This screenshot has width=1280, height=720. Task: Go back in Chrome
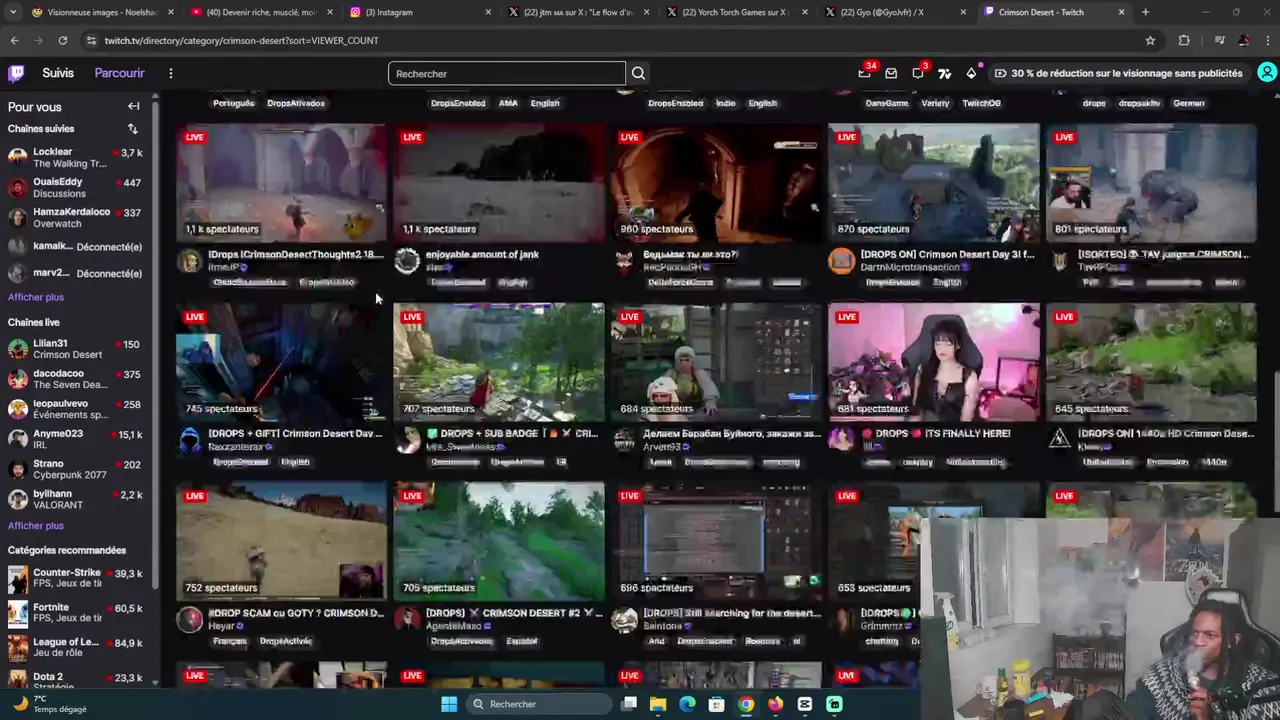pos(14,40)
